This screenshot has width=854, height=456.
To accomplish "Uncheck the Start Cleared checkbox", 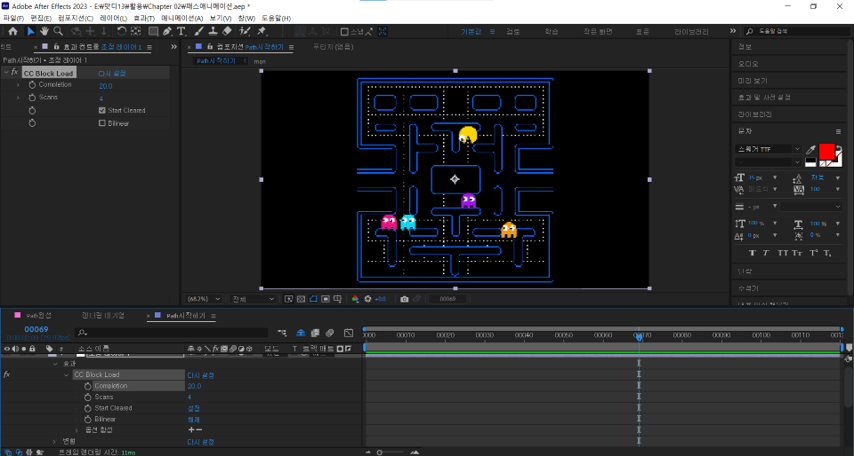I will point(102,111).
